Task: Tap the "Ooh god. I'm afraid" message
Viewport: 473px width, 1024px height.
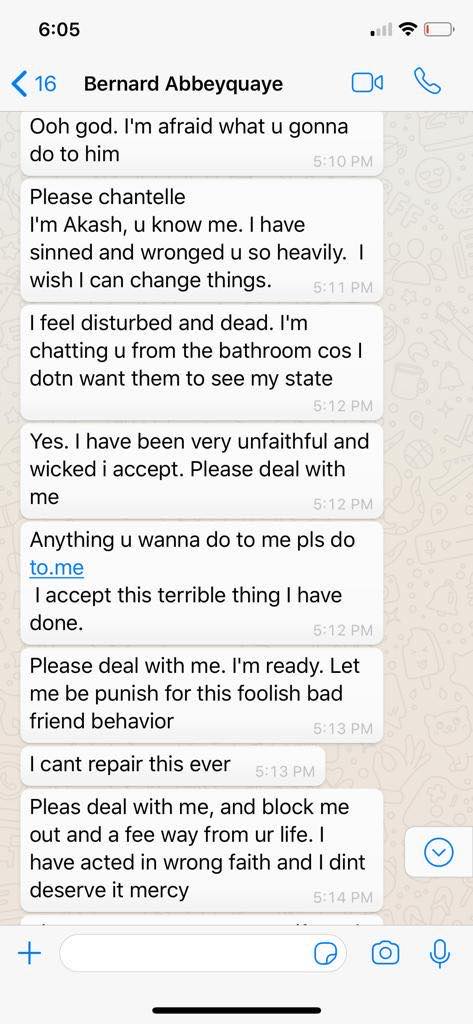Action: [202, 143]
